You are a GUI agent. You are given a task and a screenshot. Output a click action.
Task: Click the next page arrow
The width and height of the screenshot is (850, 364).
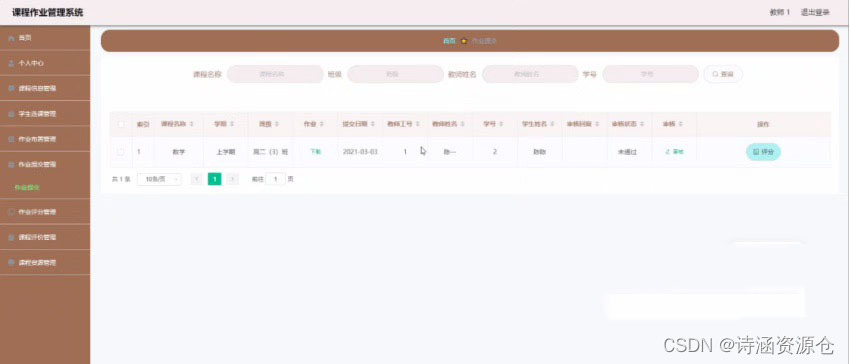click(233, 180)
